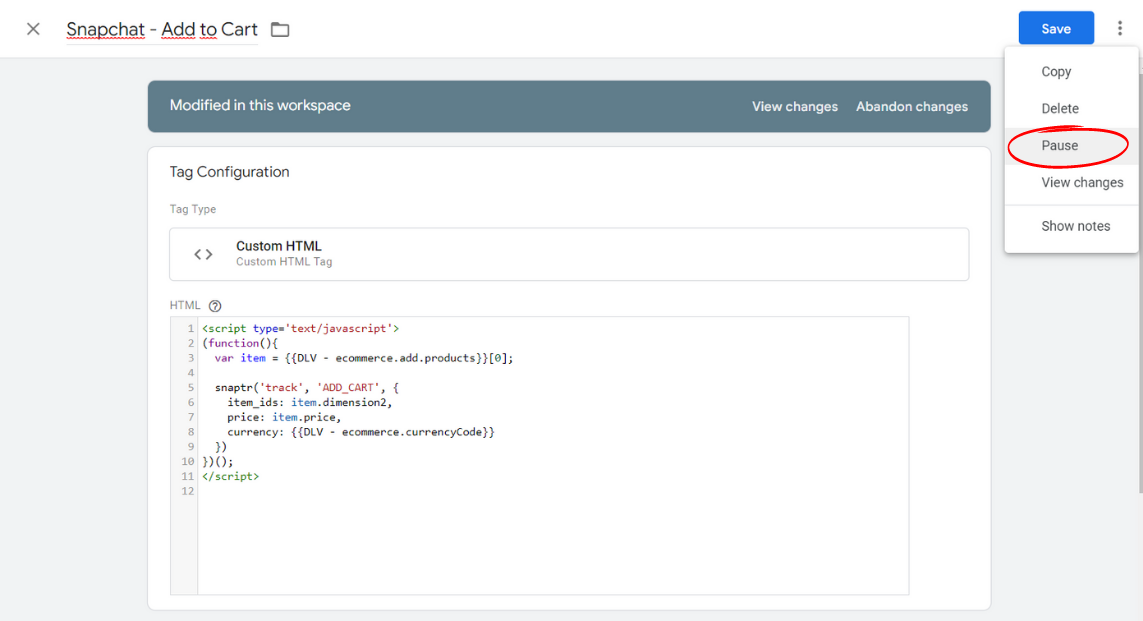Click line number 12 in the gutter
The width and height of the screenshot is (1143, 621).
tap(188, 491)
